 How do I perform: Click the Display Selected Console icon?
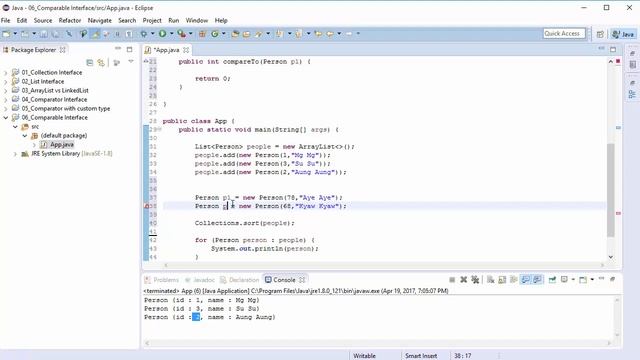(x=564, y=280)
